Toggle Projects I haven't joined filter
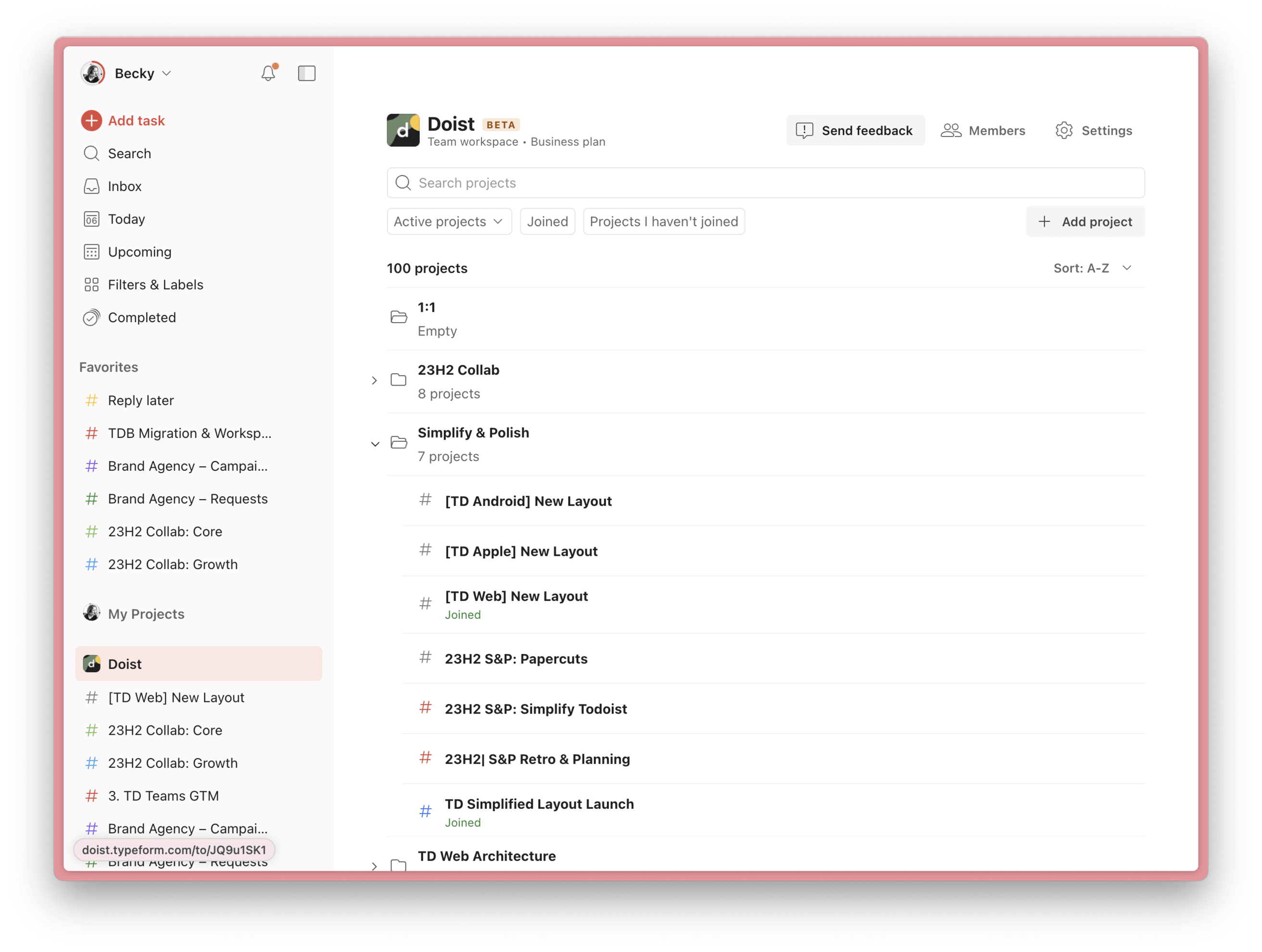The height and width of the screenshot is (952, 1262). coord(664,221)
